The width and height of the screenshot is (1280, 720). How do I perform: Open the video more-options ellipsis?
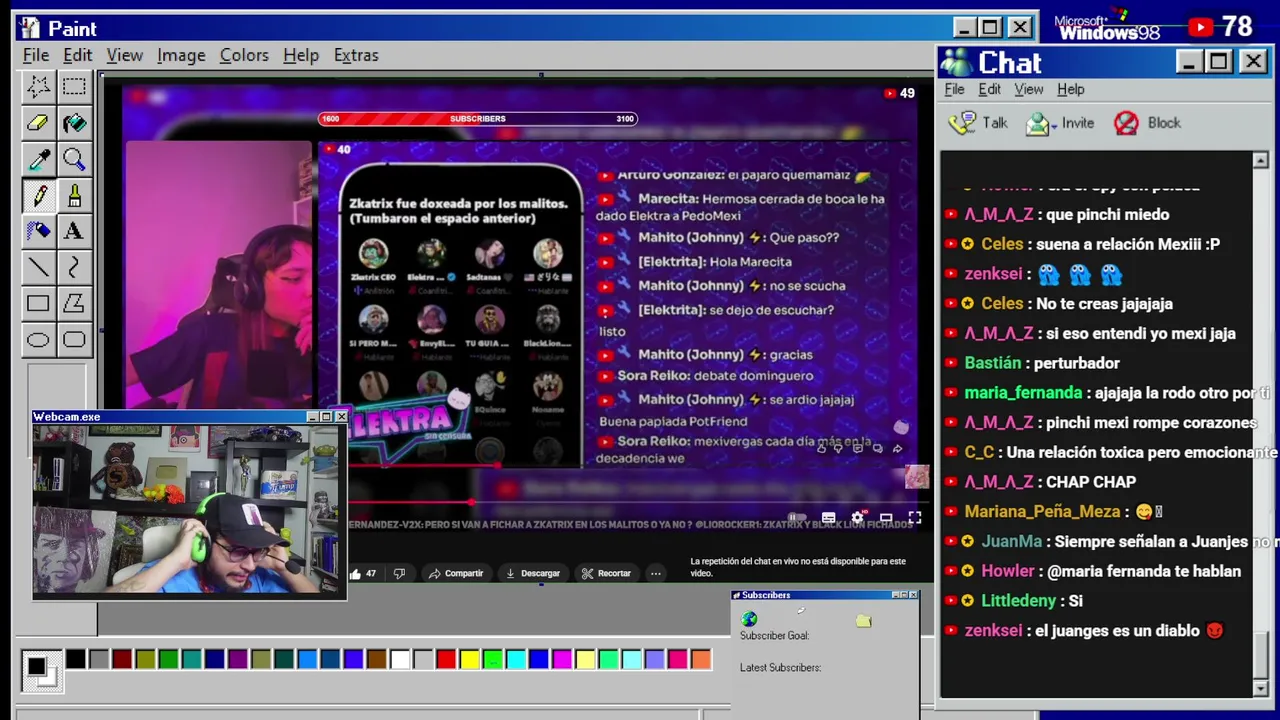coord(655,574)
